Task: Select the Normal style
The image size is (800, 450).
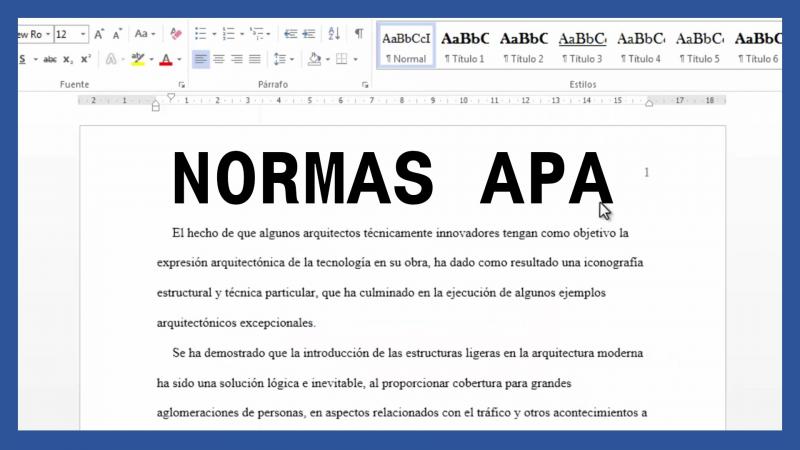Action: point(405,47)
